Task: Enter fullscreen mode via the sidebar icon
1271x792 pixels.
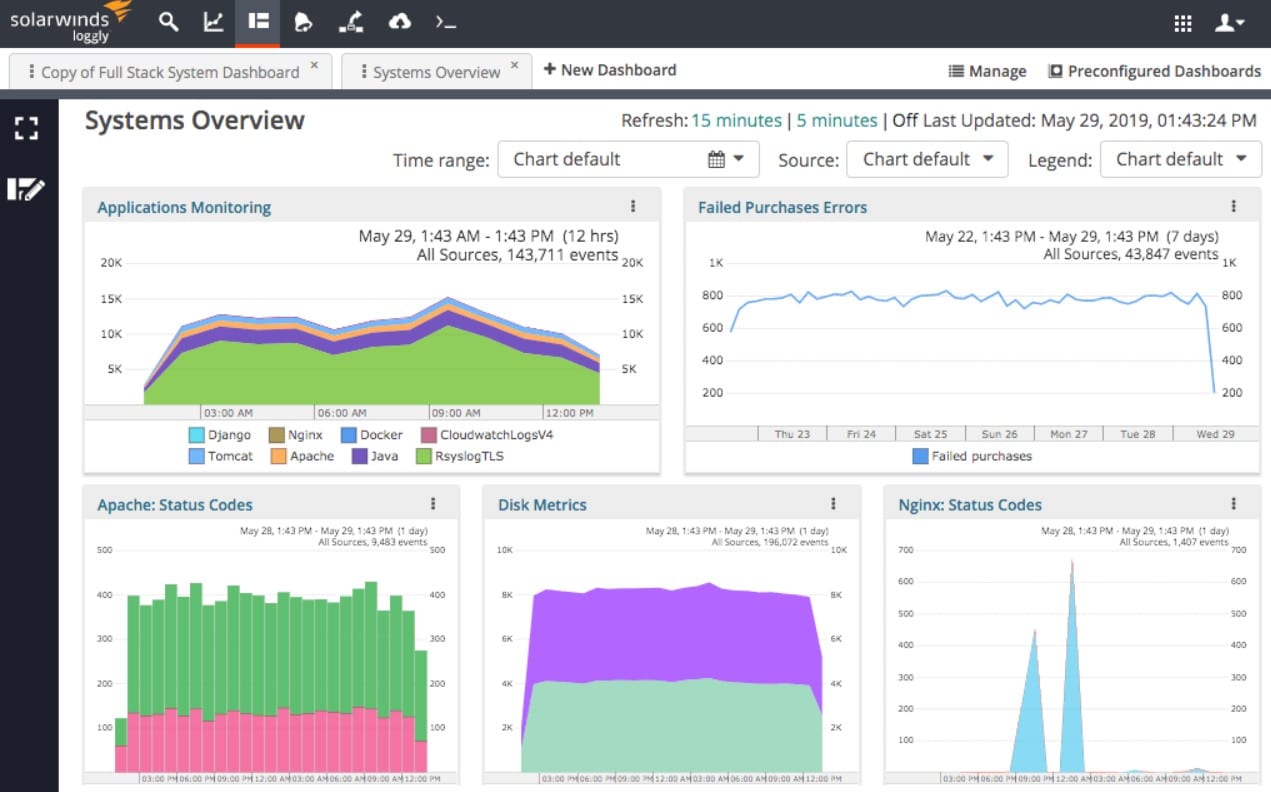Action: 28,128
